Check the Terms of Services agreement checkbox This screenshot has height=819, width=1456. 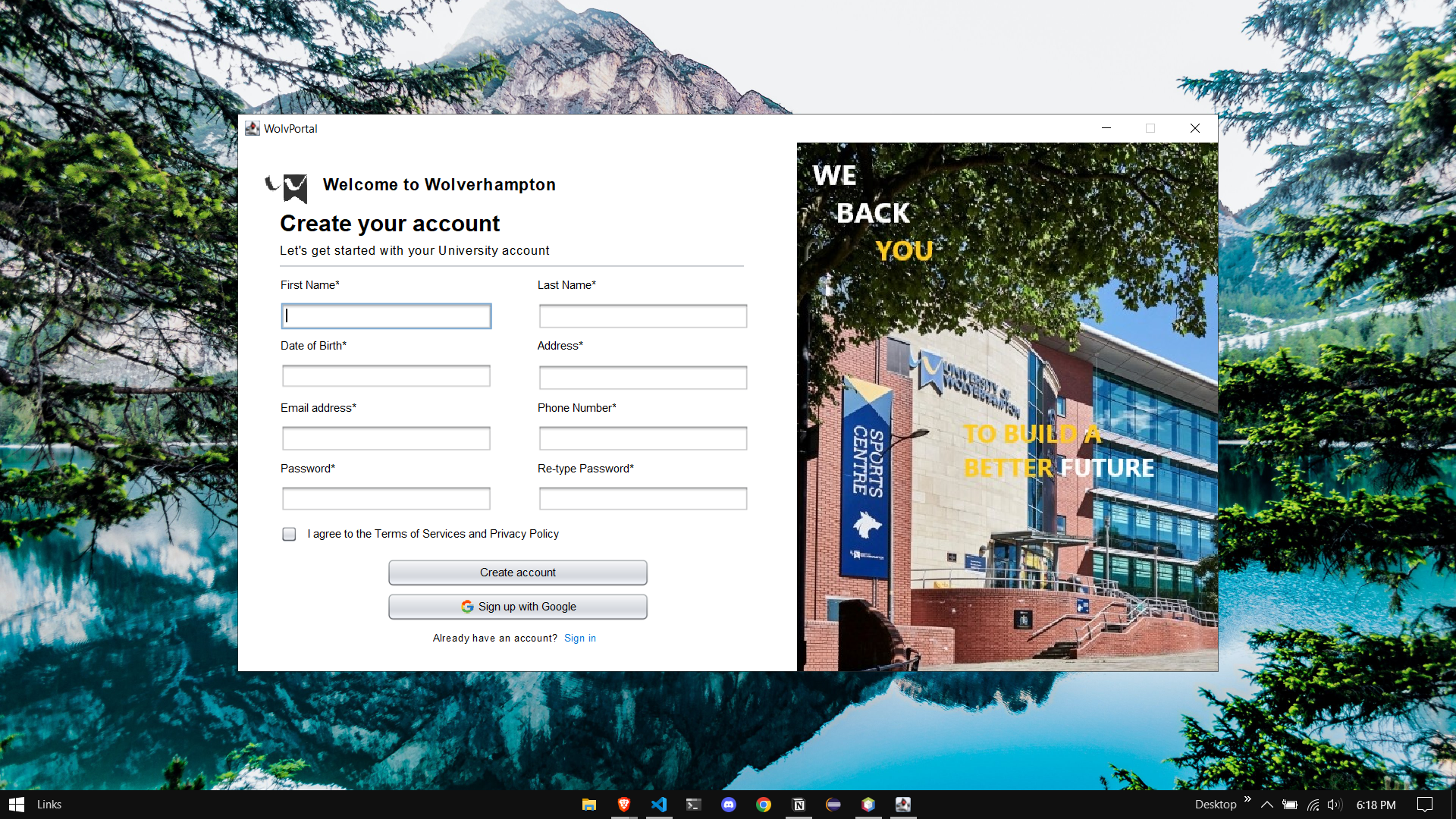point(289,534)
